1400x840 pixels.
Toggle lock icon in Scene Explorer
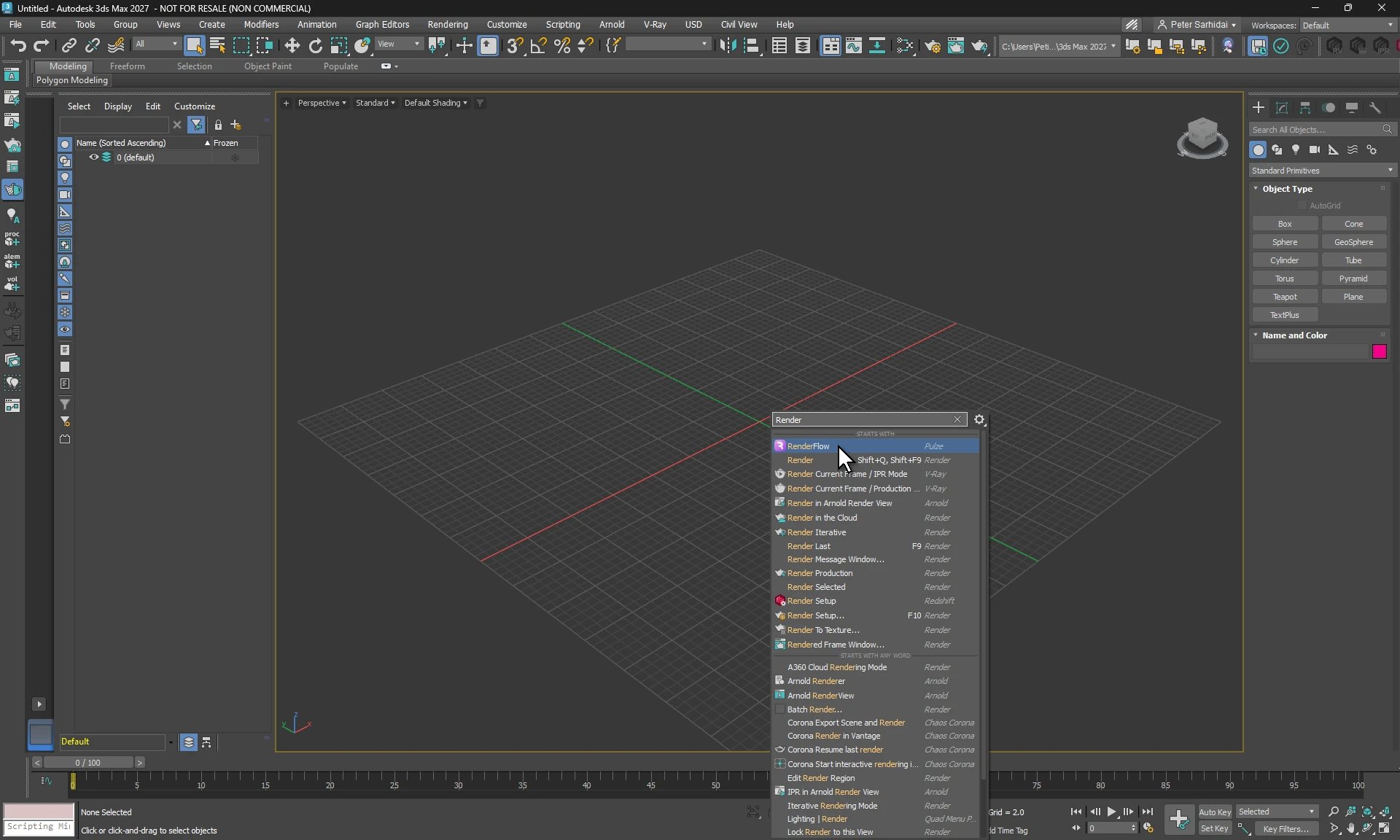click(x=218, y=125)
